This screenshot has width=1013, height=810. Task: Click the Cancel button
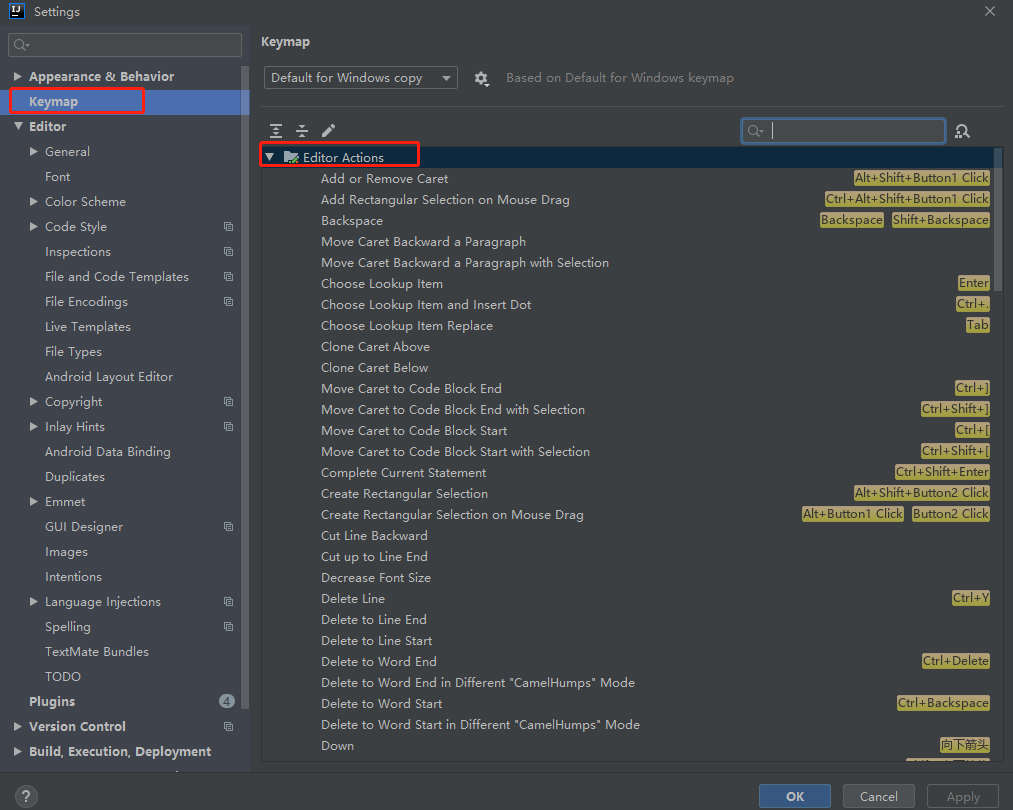(x=879, y=796)
